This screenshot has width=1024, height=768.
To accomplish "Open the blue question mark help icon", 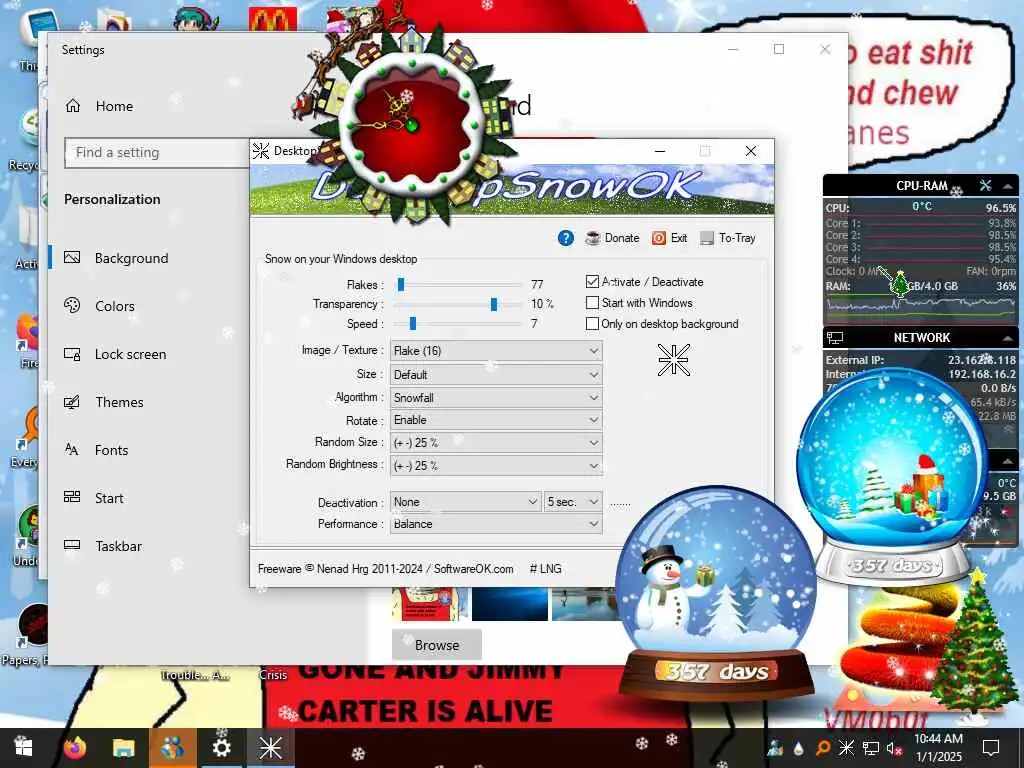I will [566, 238].
